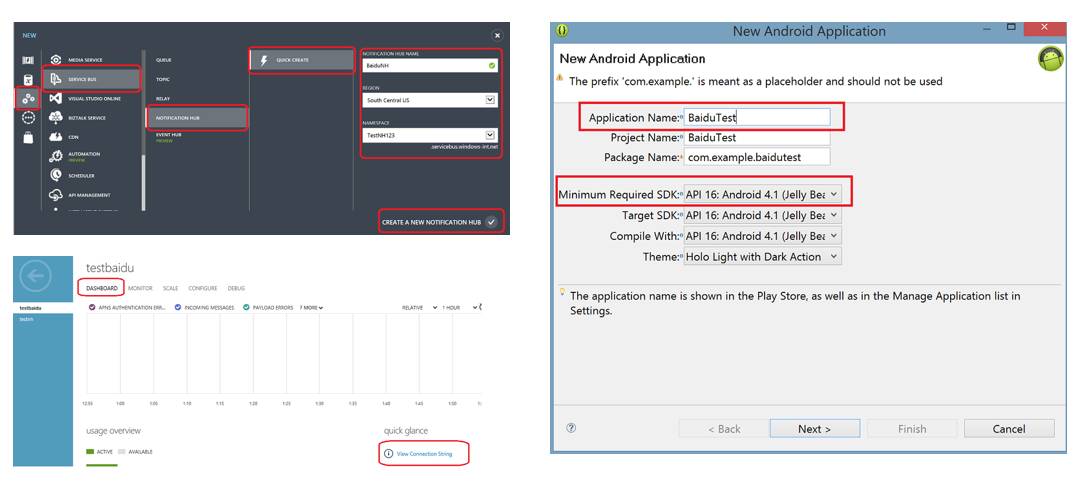Click the help question mark in Android dialog
1081x486 pixels.
coord(571,428)
